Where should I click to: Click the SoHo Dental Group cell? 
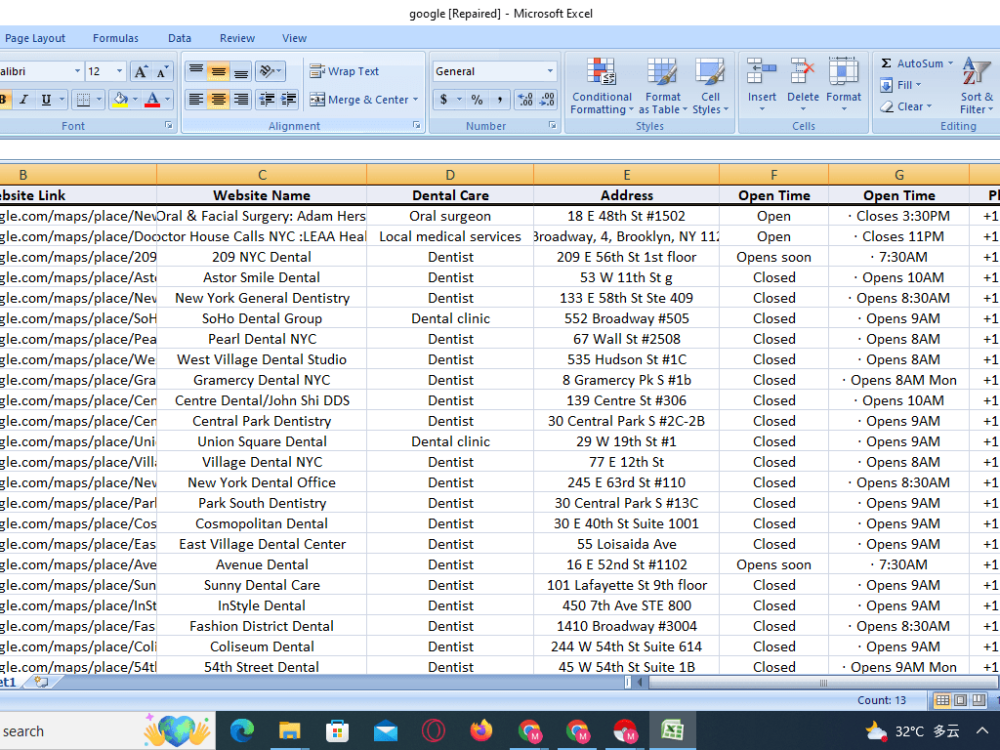coord(261,318)
